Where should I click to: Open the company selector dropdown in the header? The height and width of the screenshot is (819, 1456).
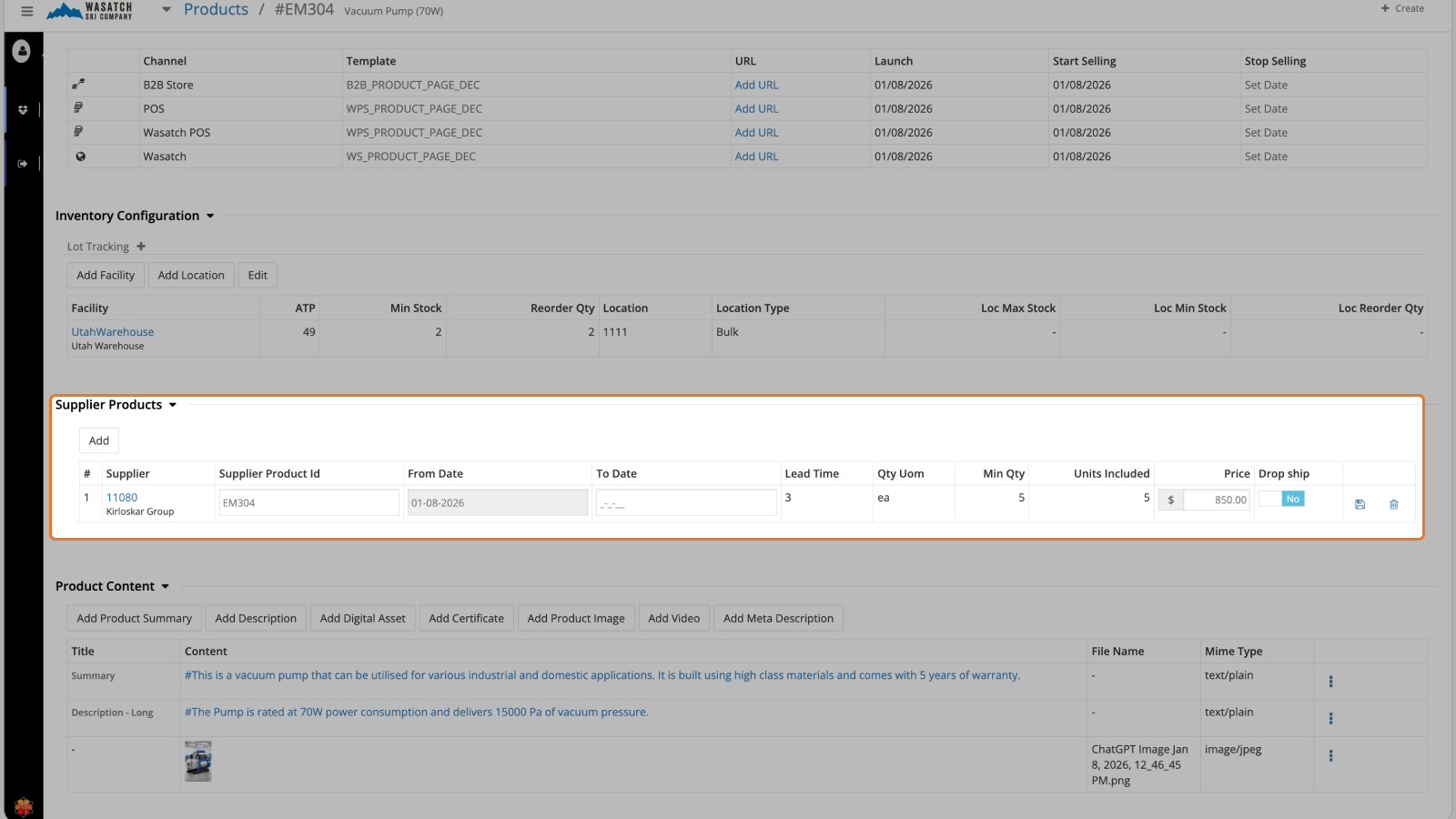pos(166,9)
